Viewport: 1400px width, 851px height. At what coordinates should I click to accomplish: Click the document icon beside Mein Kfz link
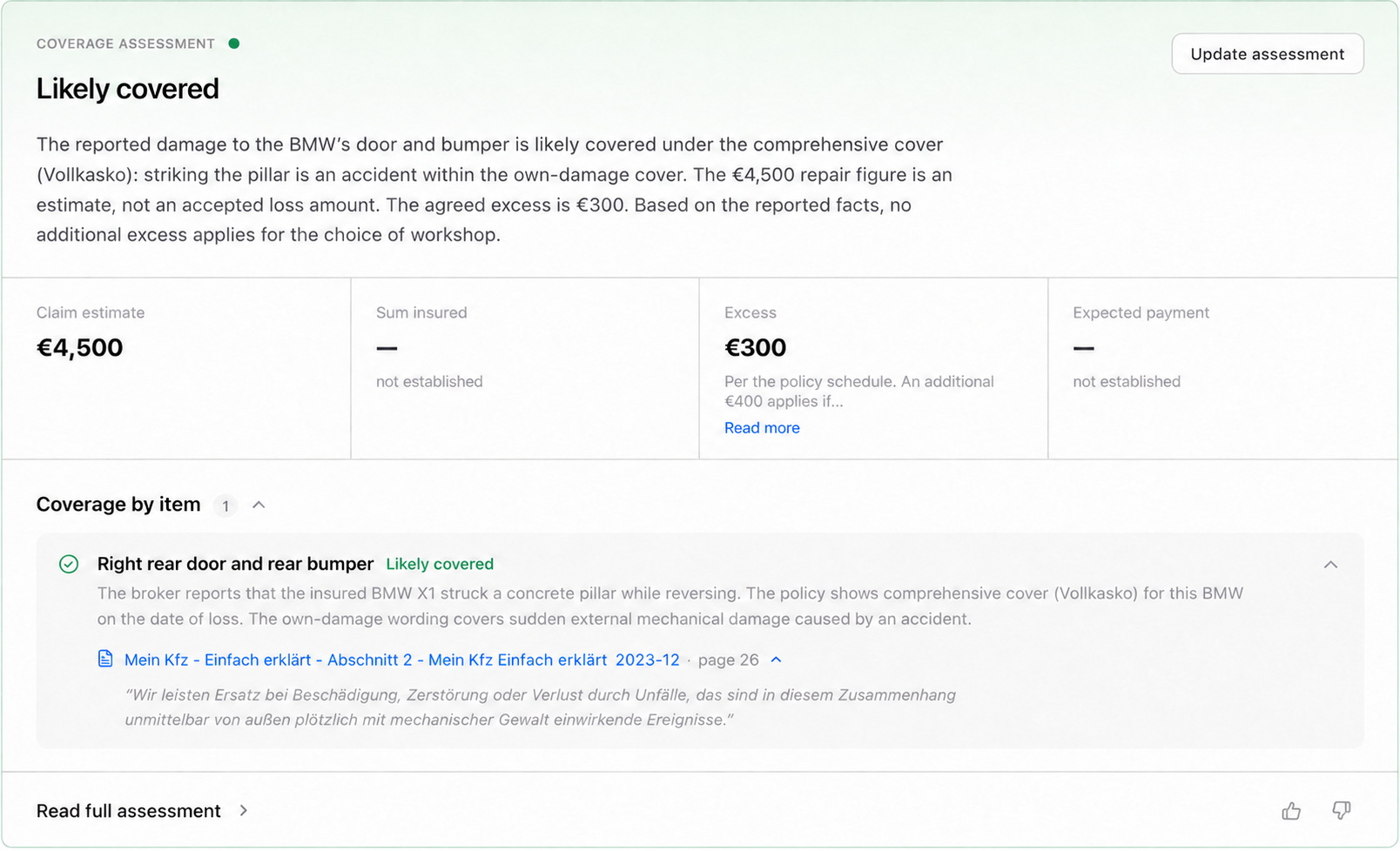pos(105,659)
